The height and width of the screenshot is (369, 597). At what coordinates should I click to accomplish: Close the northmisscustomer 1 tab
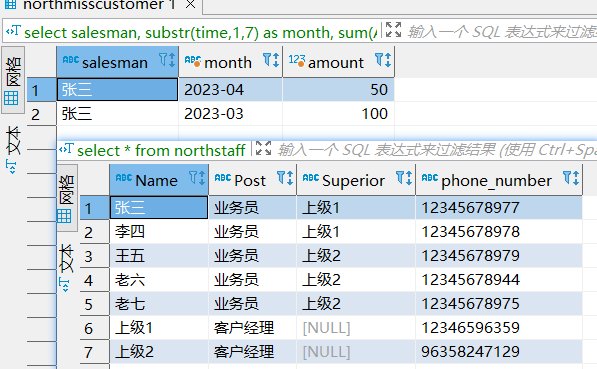190,5
